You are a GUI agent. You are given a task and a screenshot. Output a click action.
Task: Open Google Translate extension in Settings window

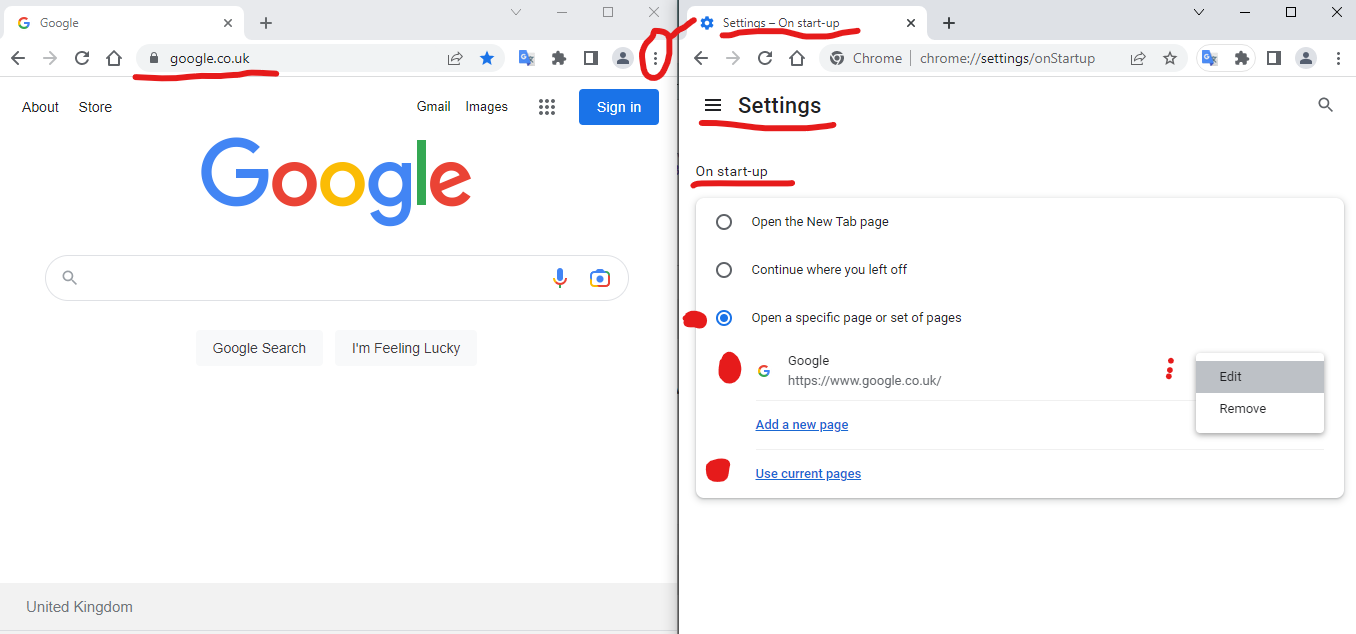point(1209,58)
